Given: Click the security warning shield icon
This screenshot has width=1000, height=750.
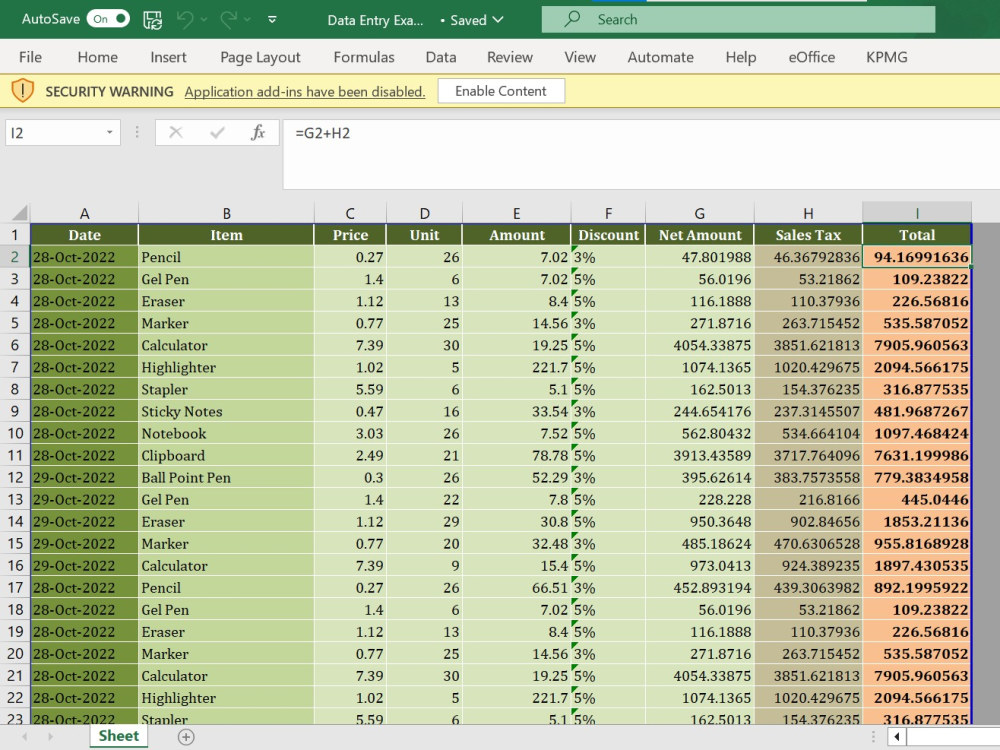Looking at the screenshot, I should [x=23, y=91].
